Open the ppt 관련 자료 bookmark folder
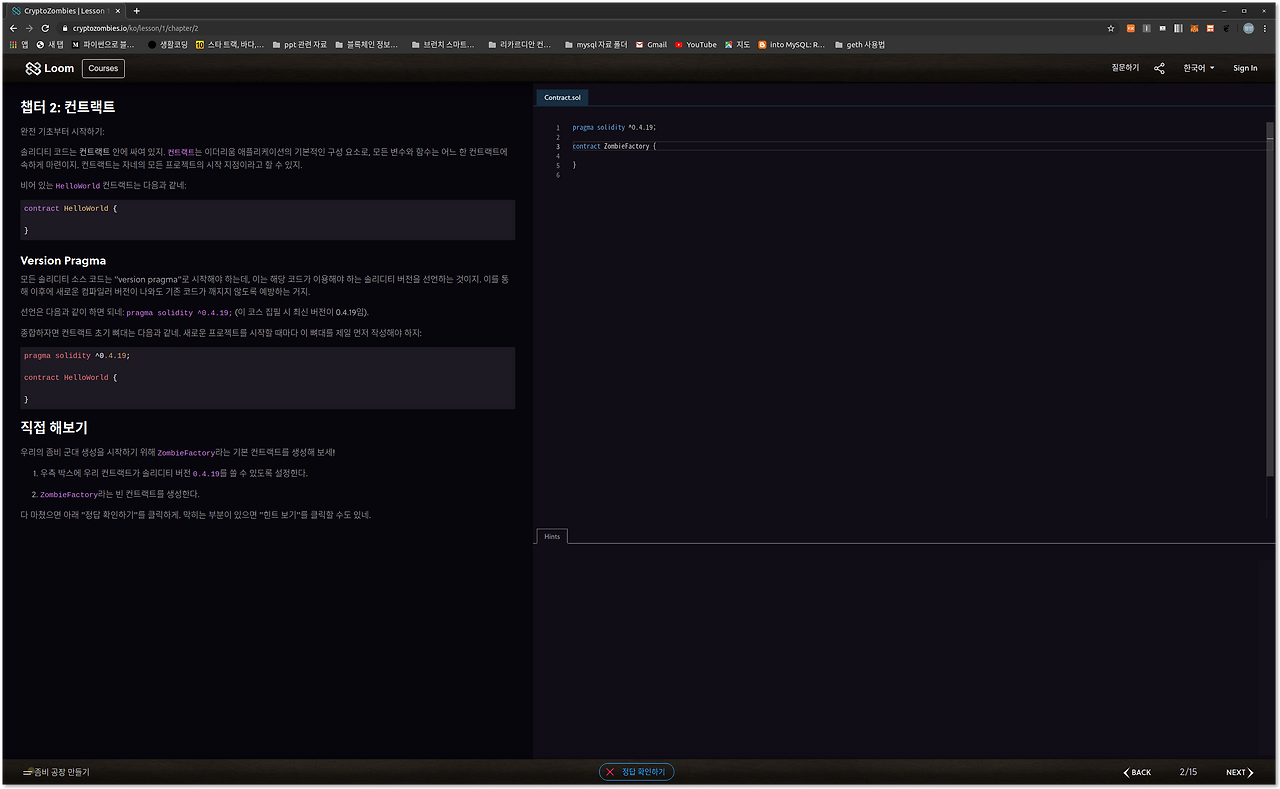Viewport: 1280px width, 789px height. click(300, 44)
